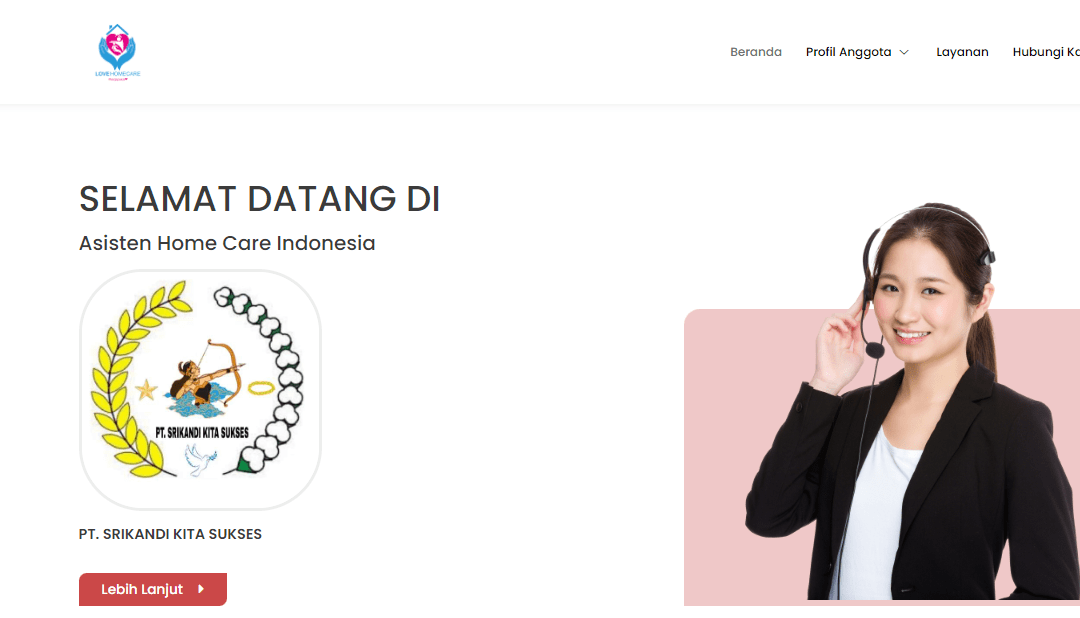Click the Love Homecare logo
This screenshot has height=618, width=1080.
pyautogui.click(x=118, y=52)
